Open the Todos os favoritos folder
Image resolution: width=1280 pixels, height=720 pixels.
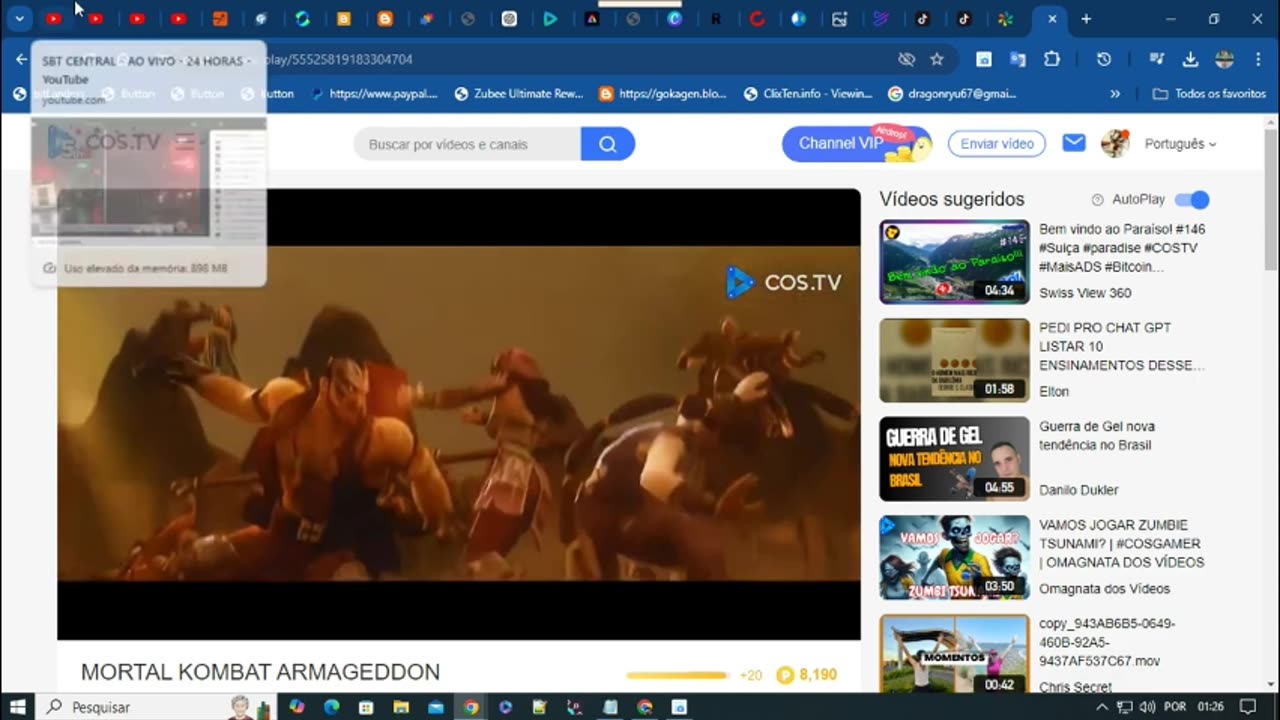pos(1209,93)
